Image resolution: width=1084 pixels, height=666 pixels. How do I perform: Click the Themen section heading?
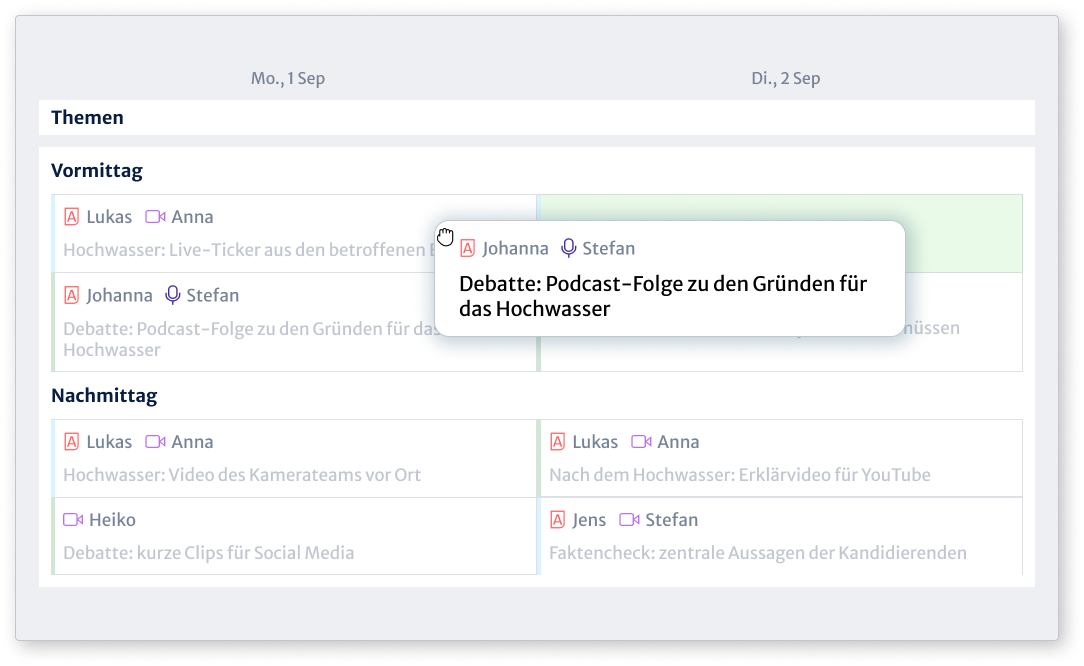87,118
